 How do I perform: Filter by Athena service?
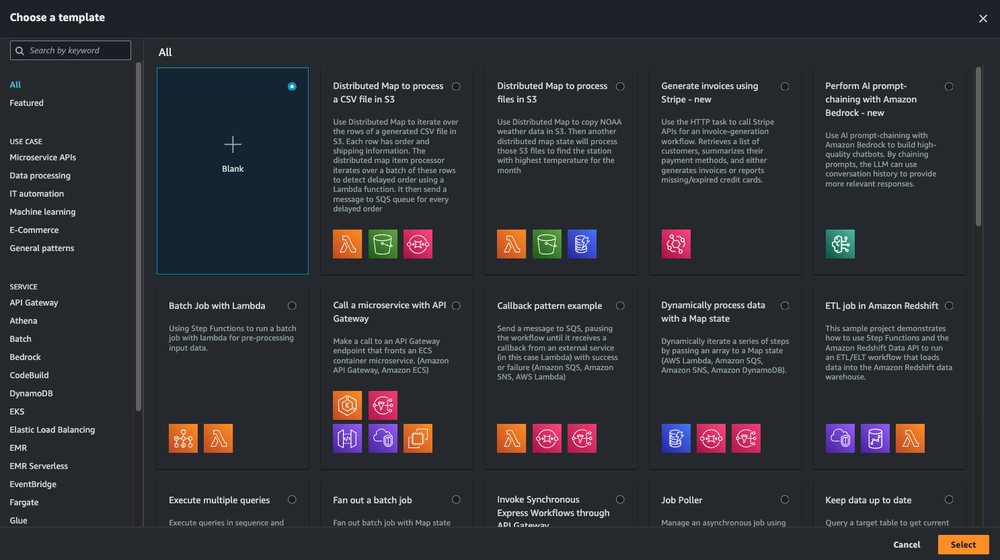tap(23, 321)
